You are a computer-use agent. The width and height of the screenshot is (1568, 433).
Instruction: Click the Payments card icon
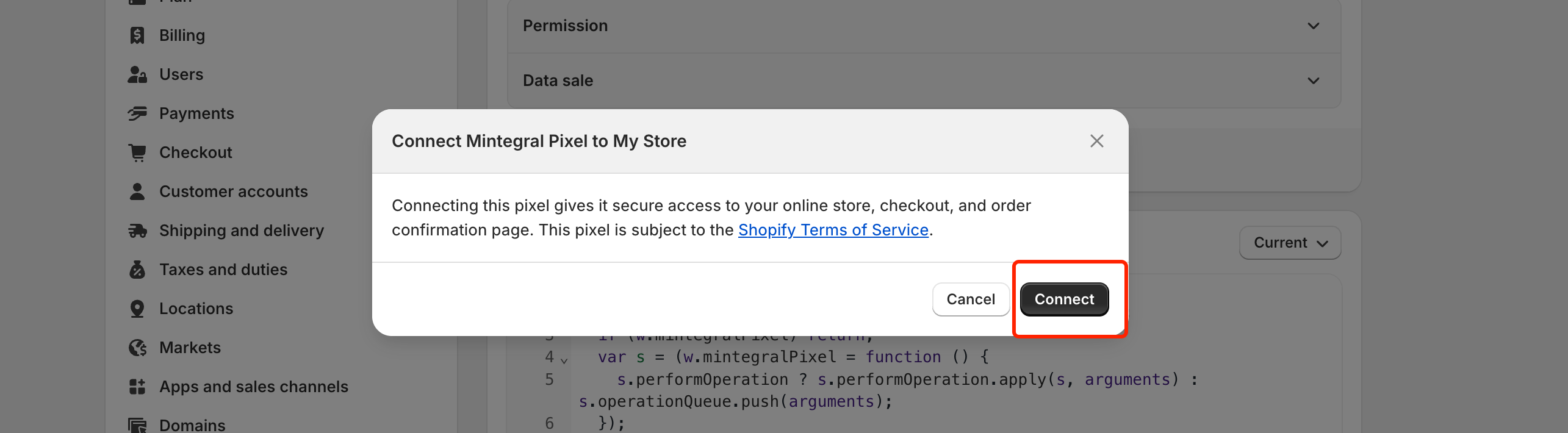click(137, 113)
